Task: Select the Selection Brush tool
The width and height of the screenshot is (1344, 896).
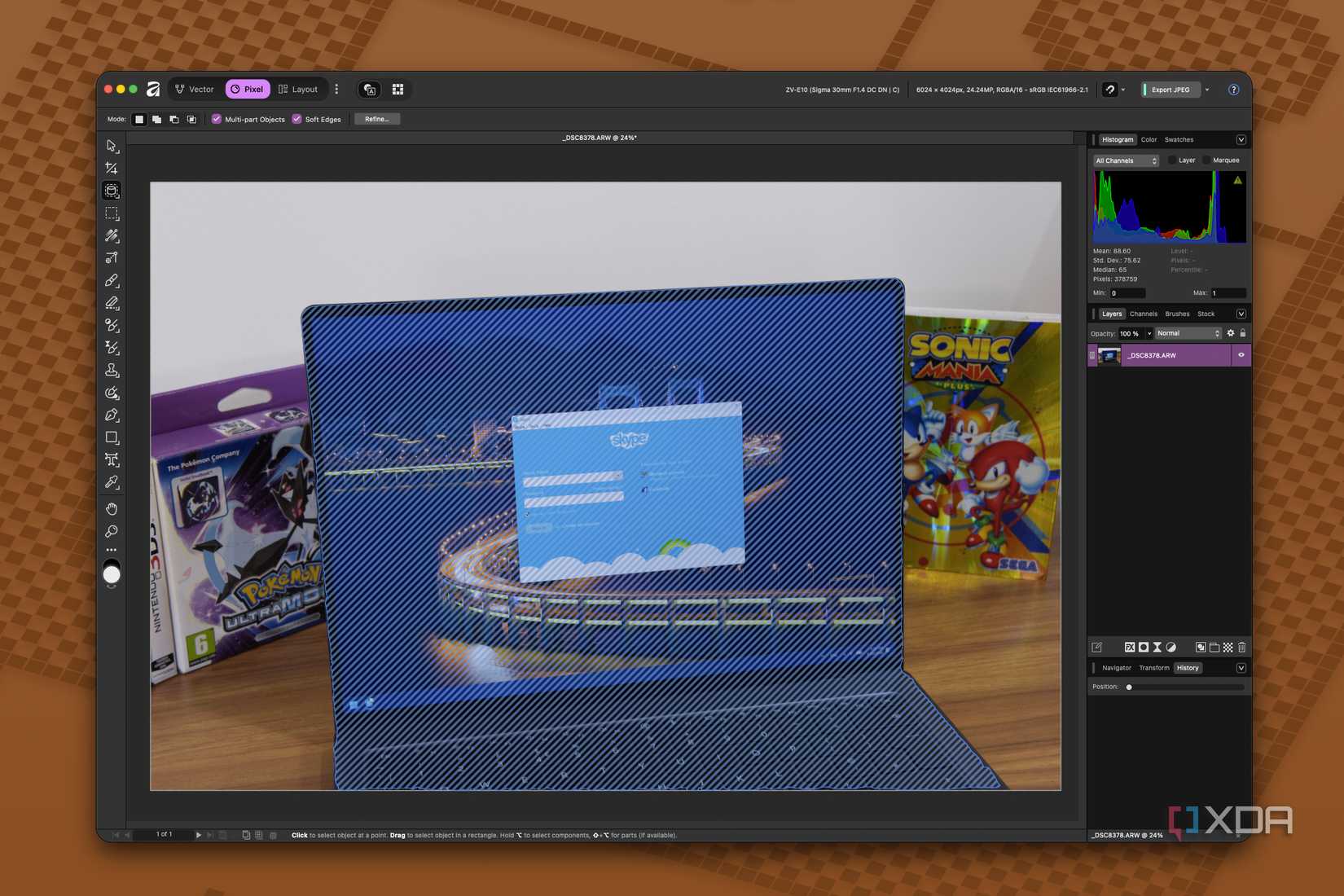Action: 112,235
